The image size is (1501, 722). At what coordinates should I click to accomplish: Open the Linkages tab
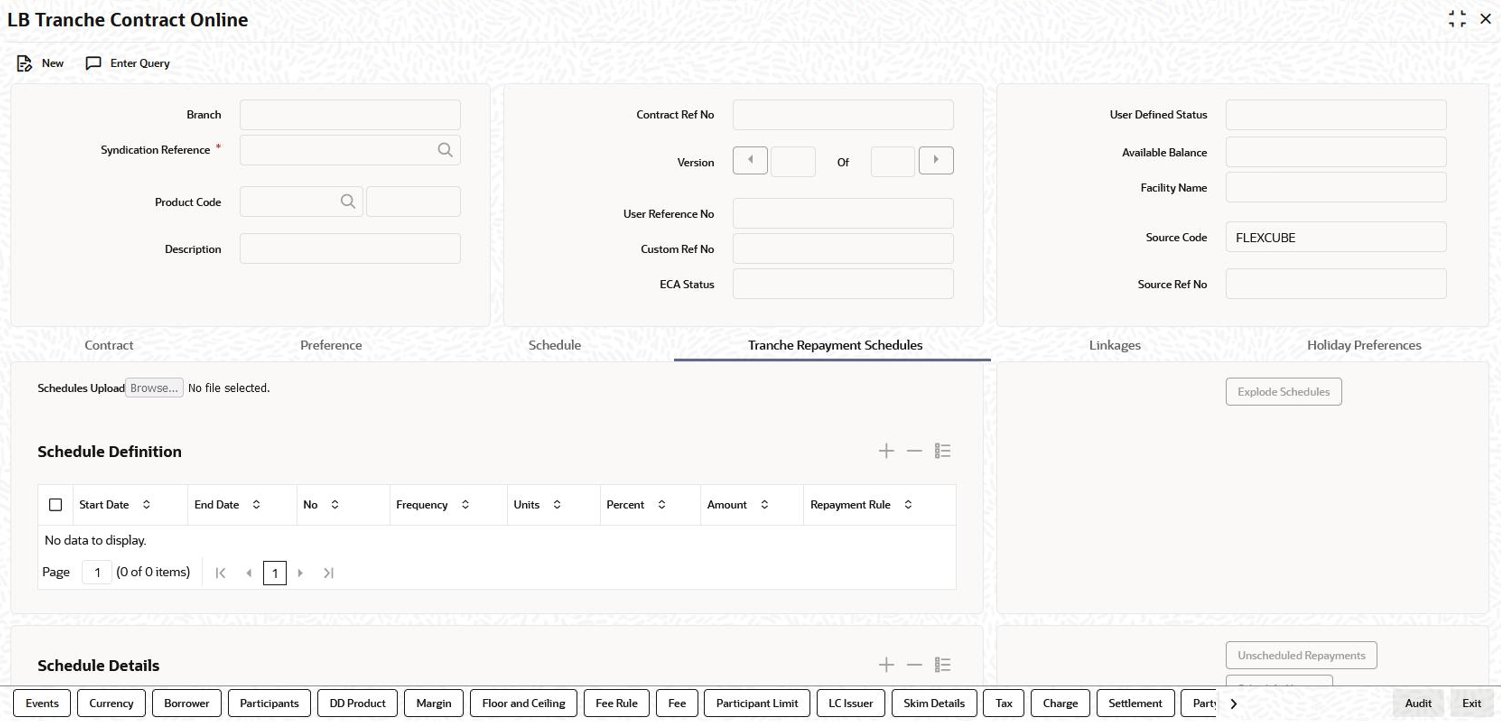pyautogui.click(x=1114, y=345)
